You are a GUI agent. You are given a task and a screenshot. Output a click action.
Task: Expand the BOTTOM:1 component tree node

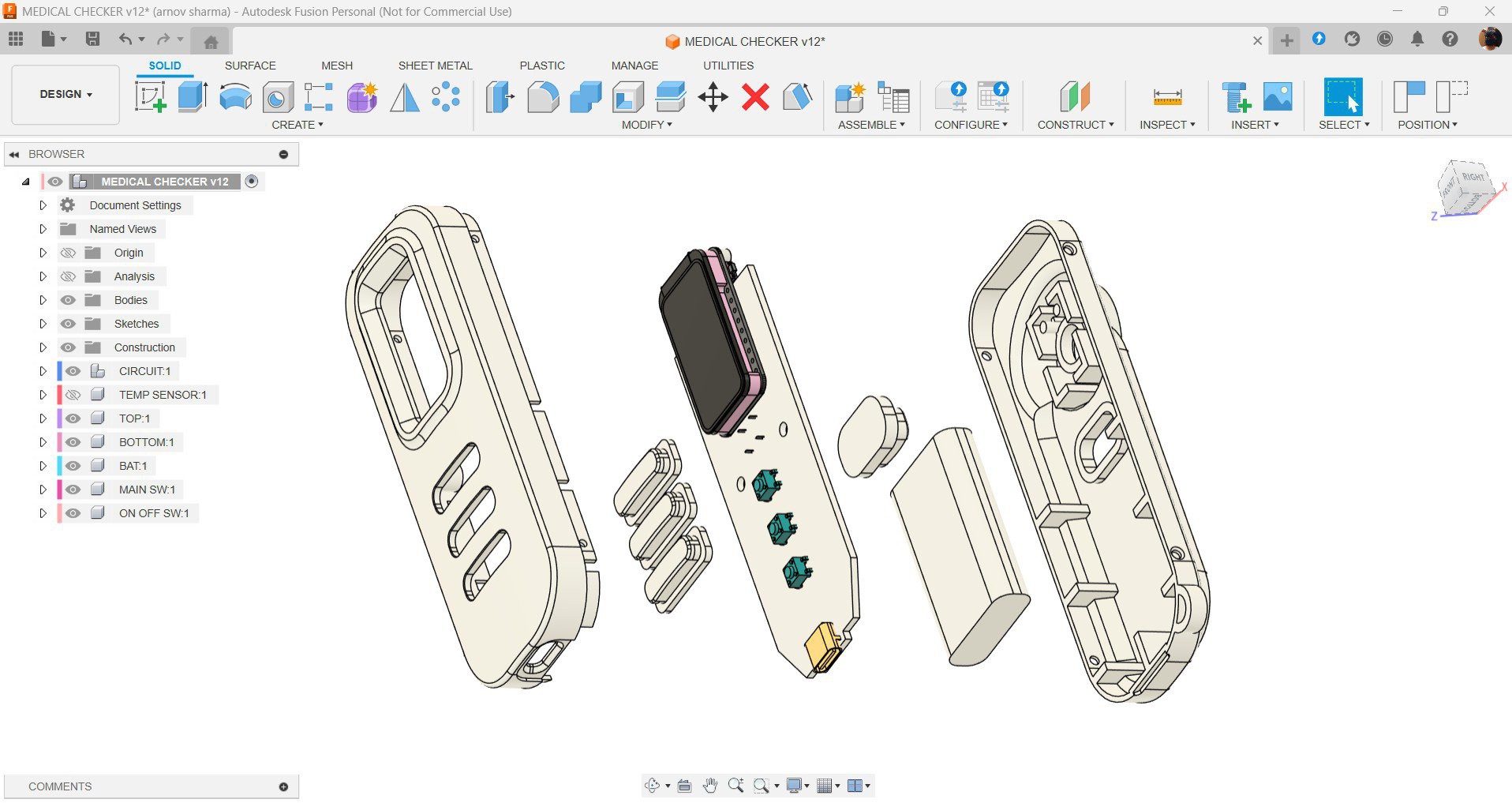pyautogui.click(x=43, y=442)
